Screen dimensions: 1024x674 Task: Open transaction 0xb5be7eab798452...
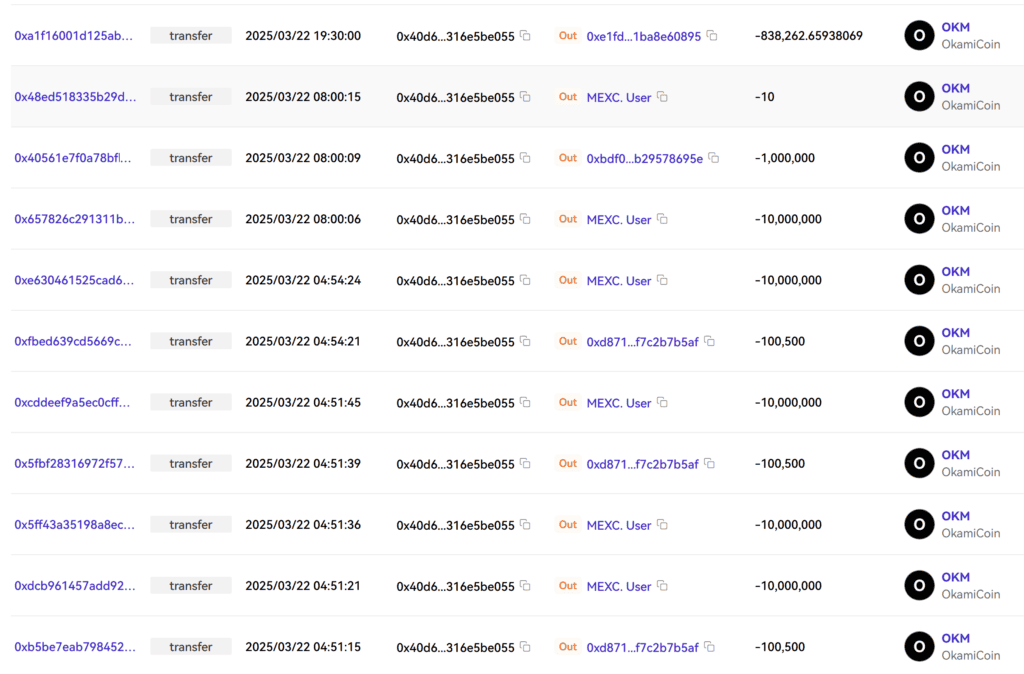(x=75, y=647)
